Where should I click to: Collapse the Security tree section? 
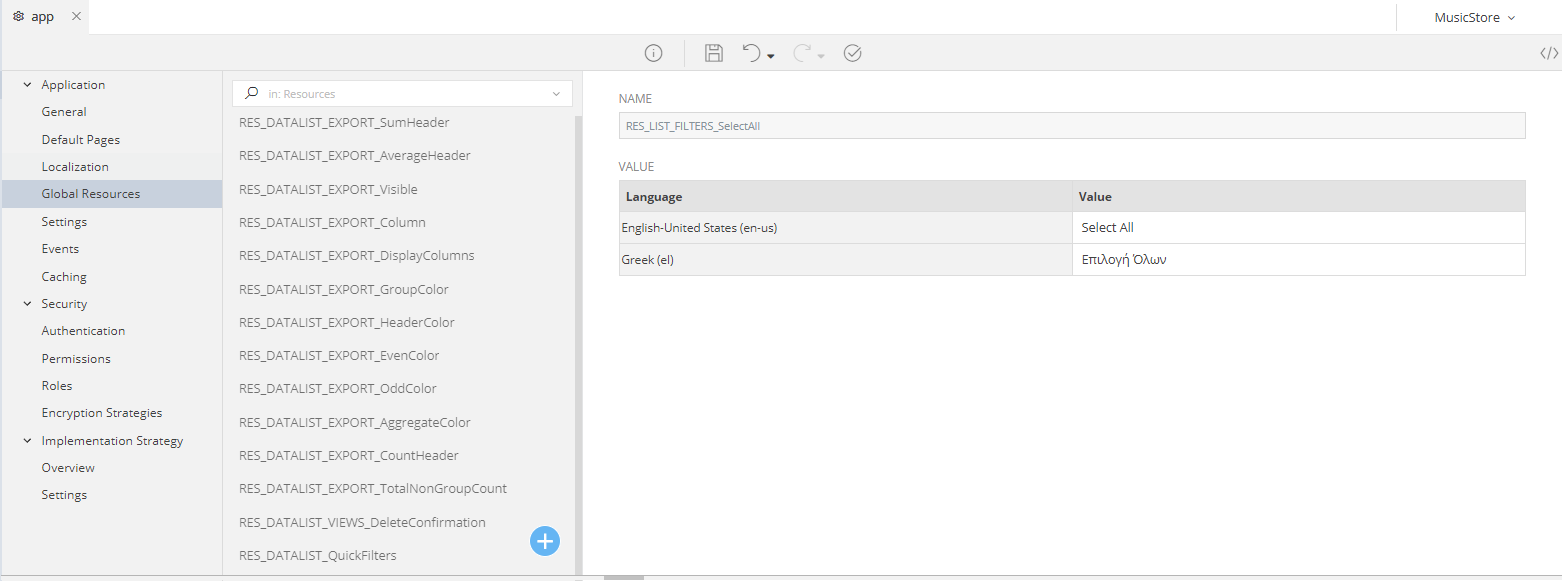click(x=27, y=304)
